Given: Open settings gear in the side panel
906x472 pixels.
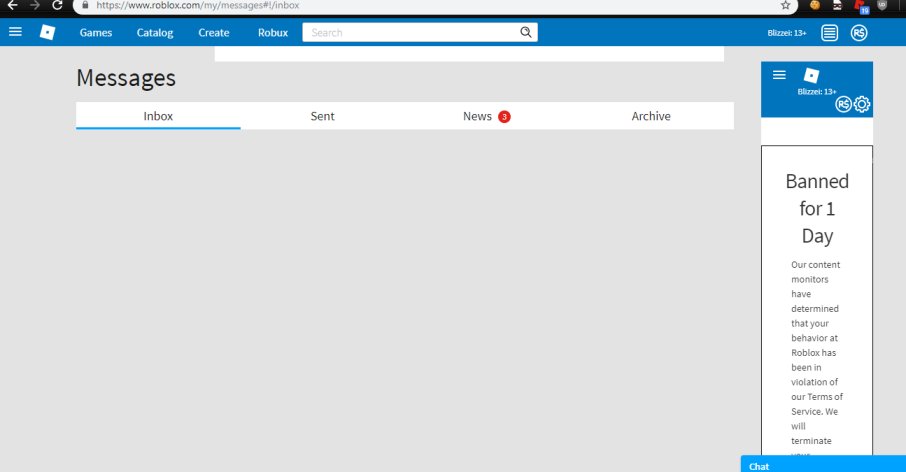Looking at the screenshot, I should click(862, 105).
